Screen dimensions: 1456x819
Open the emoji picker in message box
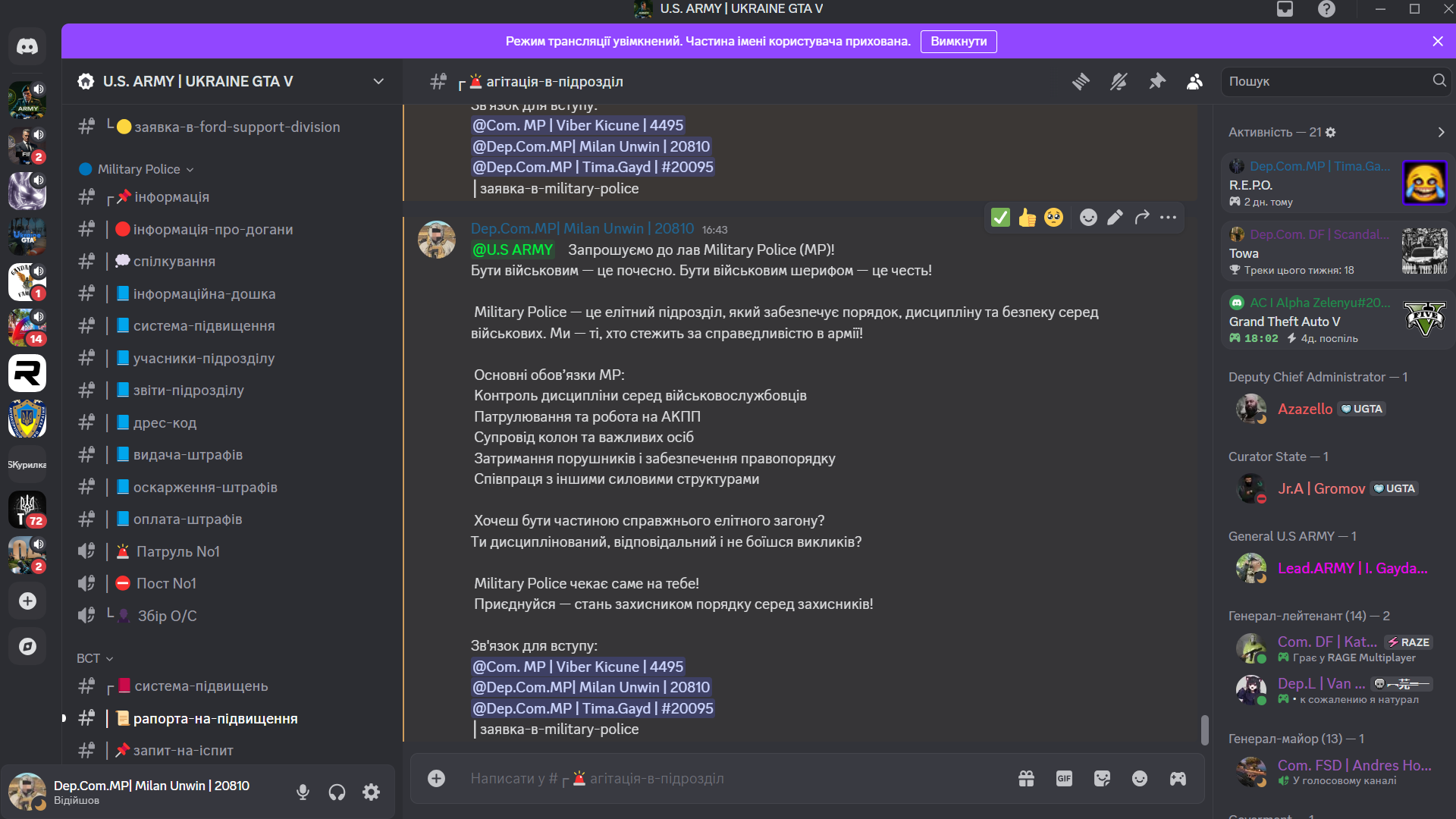(x=1140, y=778)
